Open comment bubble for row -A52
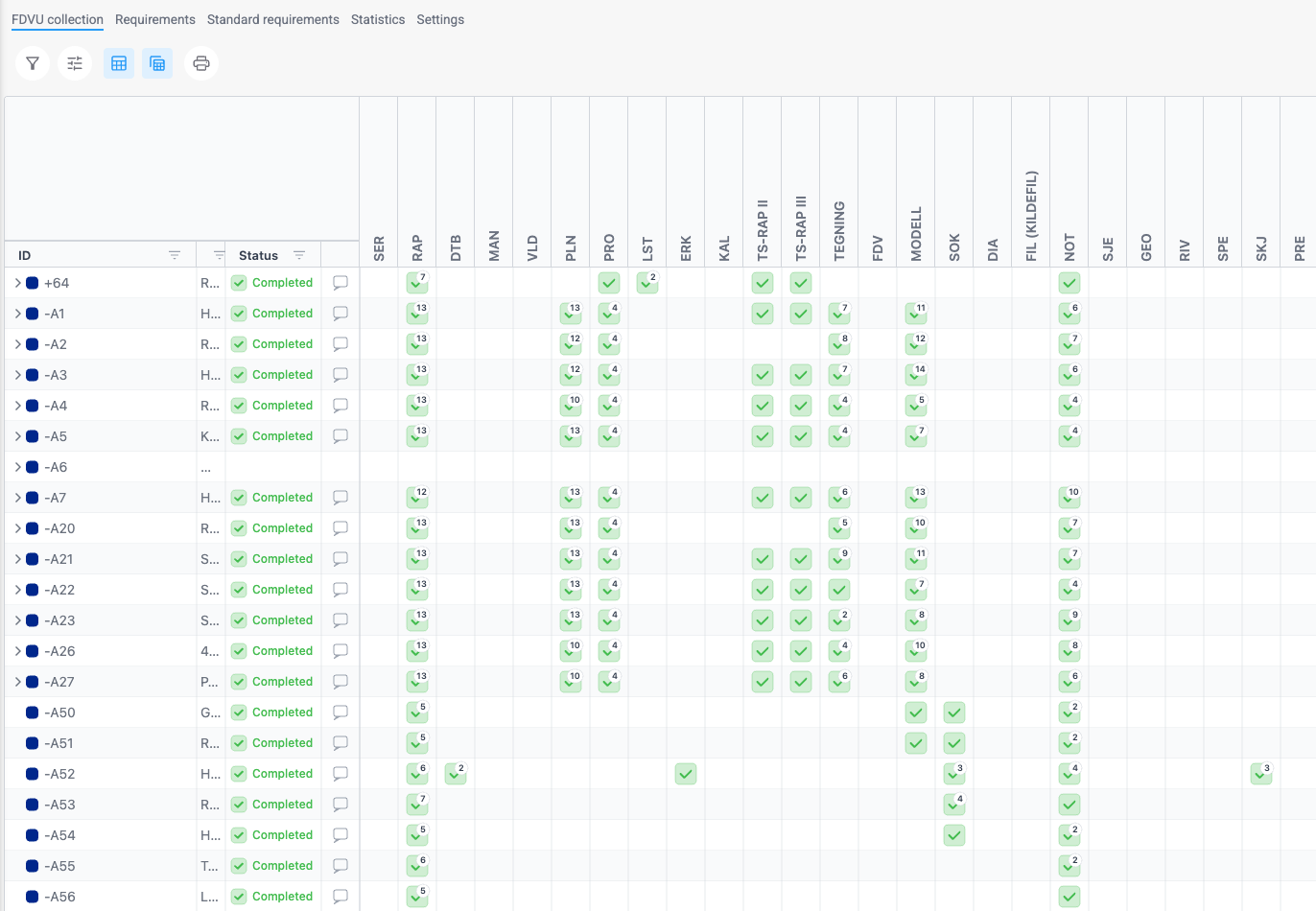 (x=341, y=774)
